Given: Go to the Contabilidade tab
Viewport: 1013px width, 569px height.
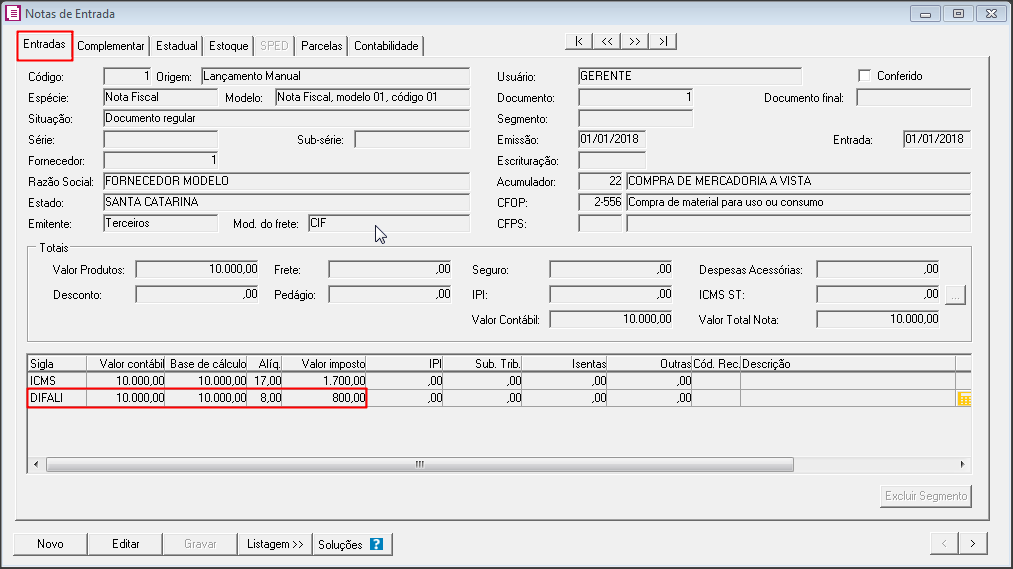Looking at the screenshot, I should pyautogui.click(x=386, y=46).
